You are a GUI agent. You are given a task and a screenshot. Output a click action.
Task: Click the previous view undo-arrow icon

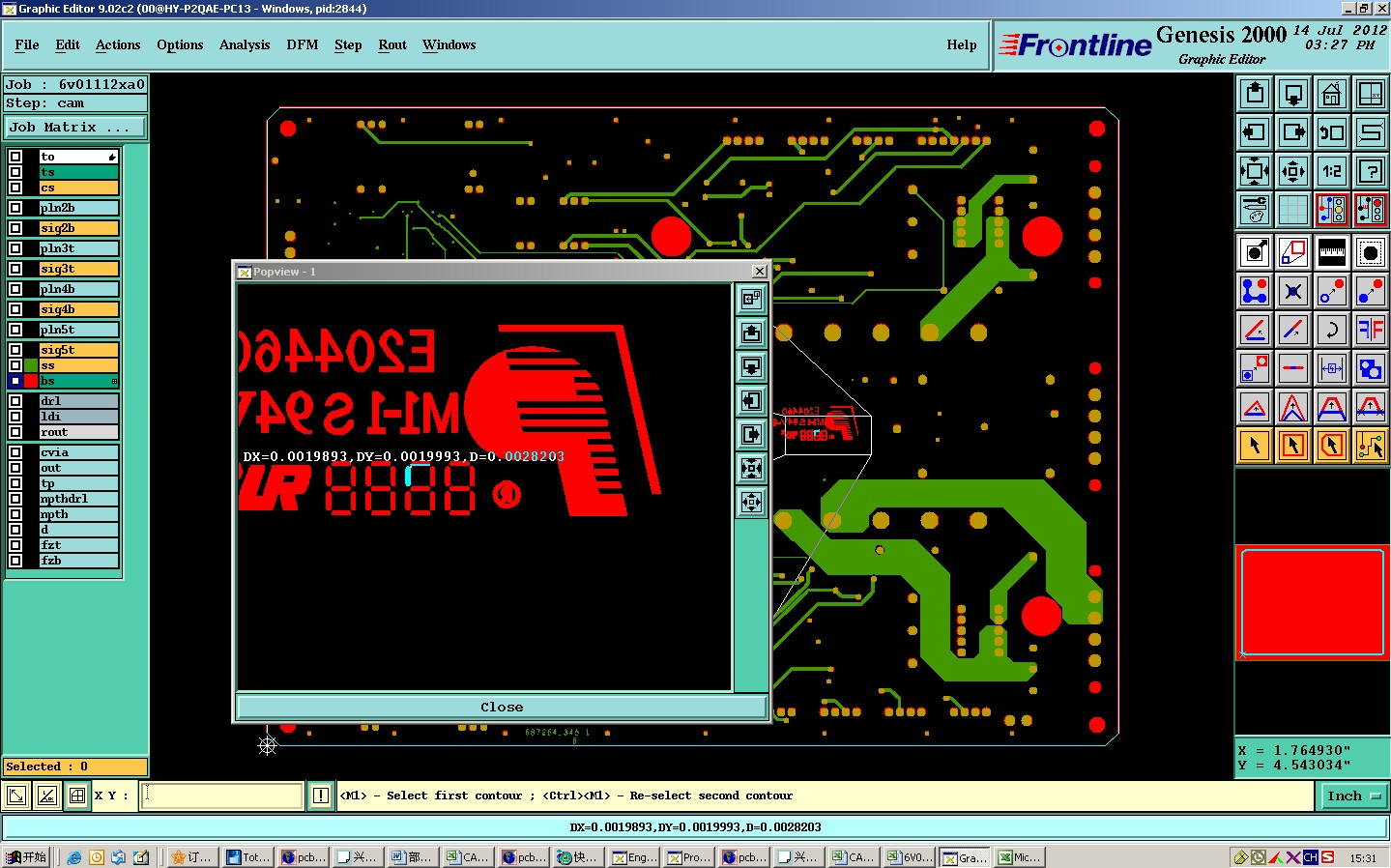pyautogui.click(x=1332, y=132)
